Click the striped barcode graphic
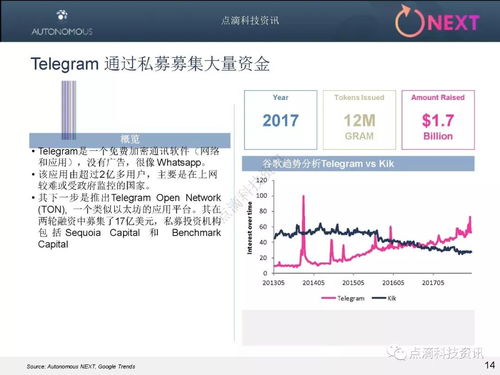Screen dimensions: 500x375 pos(69,110)
